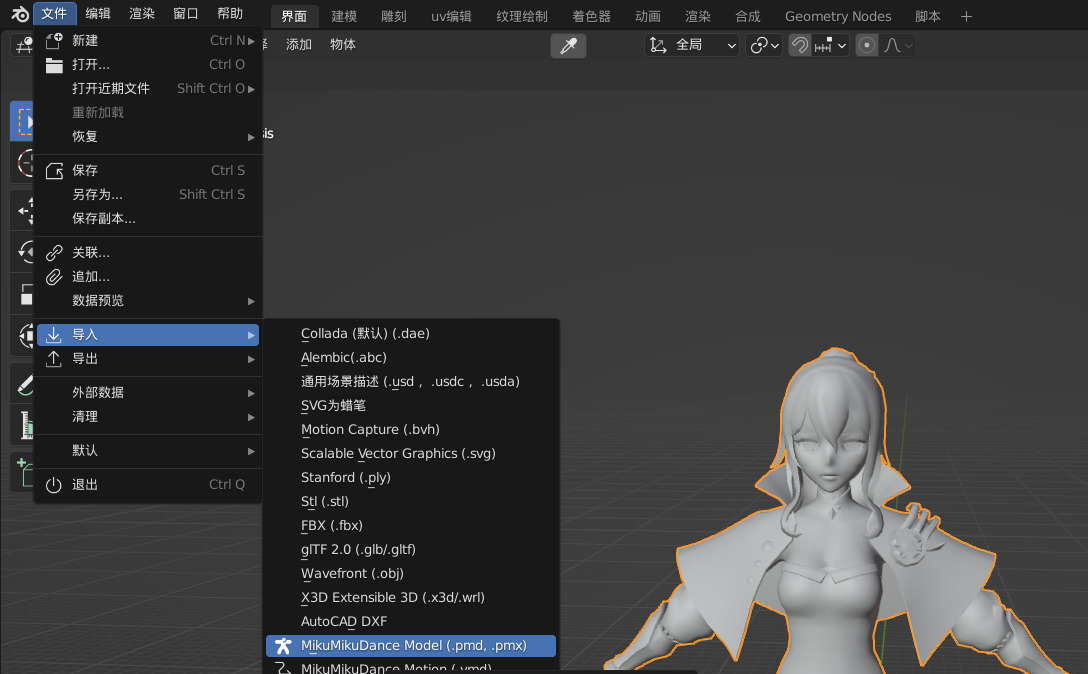1088x674 pixels.
Task: Switch to the 雕刻 workspace tab
Action: pos(393,16)
